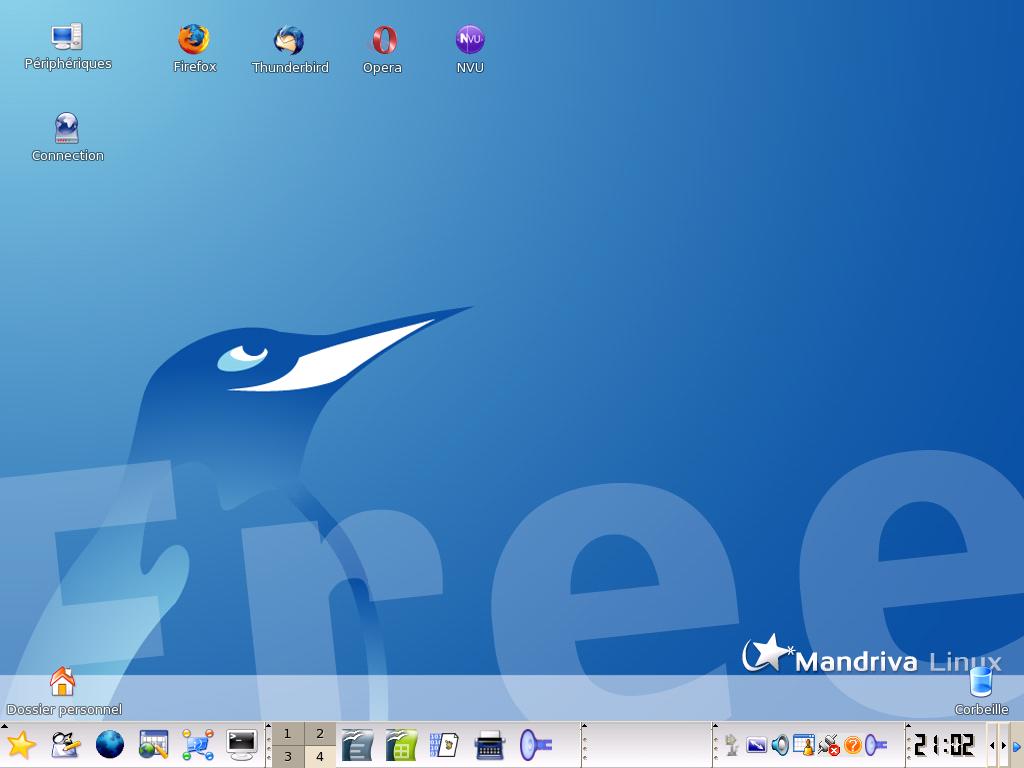Viewport: 1024px width, 768px height.
Task: Click the grey power plug tray icon
Action: coord(731,745)
